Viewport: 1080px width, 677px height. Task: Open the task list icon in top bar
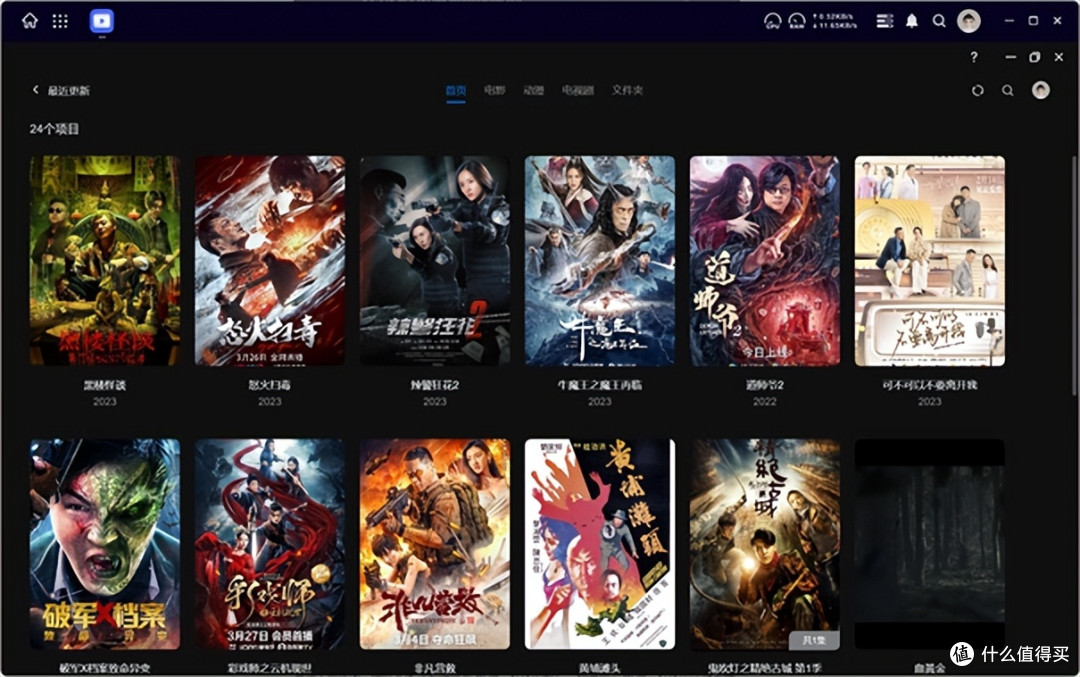click(884, 21)
